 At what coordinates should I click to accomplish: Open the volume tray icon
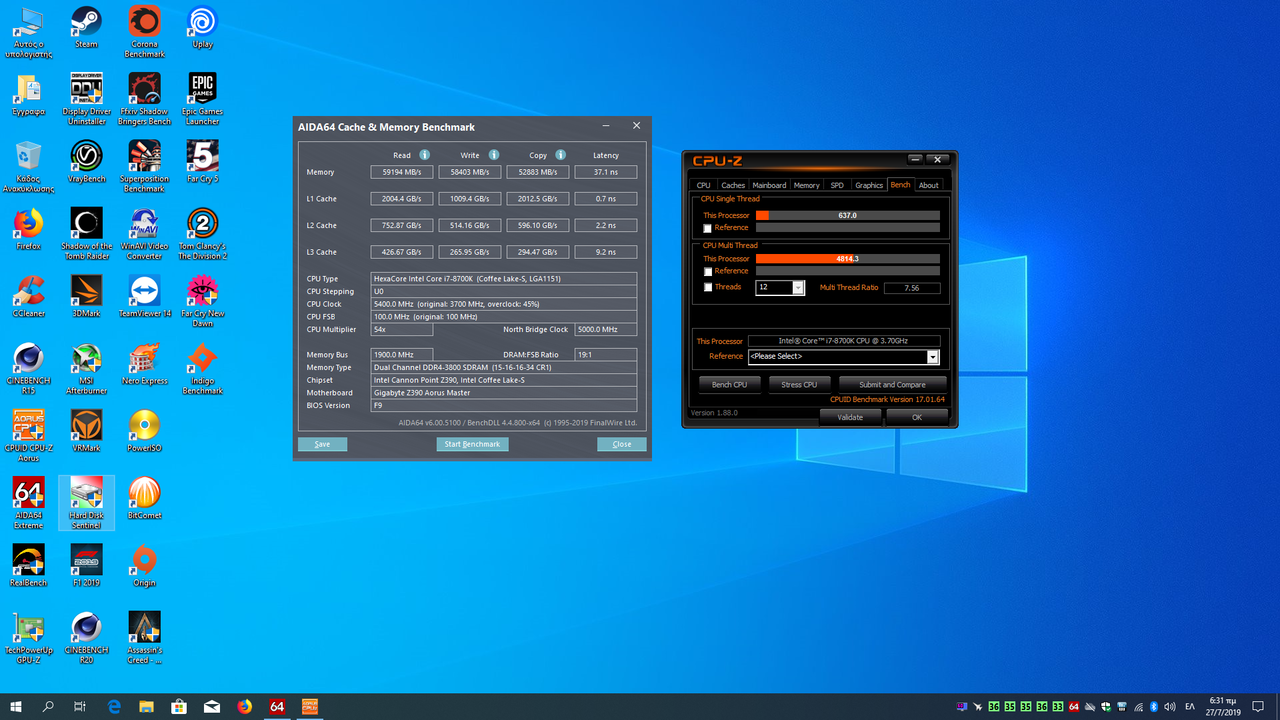[1169, 706]
